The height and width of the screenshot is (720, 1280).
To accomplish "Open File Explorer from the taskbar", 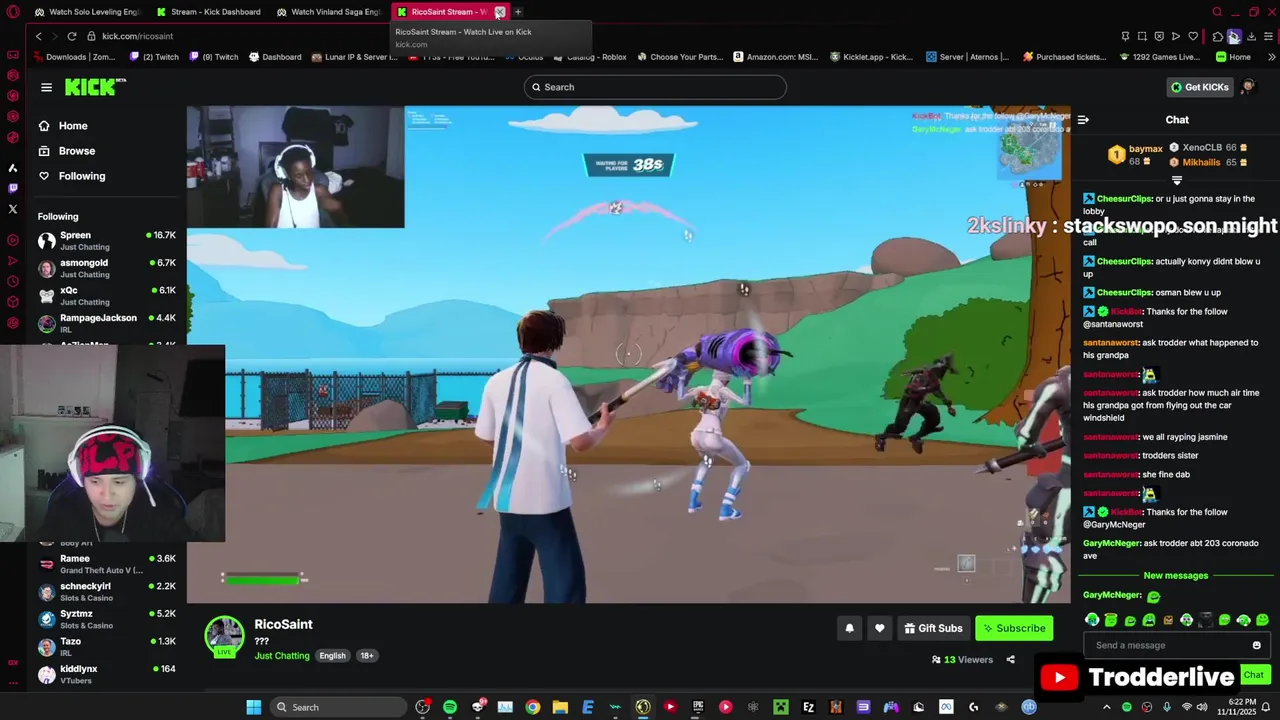I will tap(560, 707).
